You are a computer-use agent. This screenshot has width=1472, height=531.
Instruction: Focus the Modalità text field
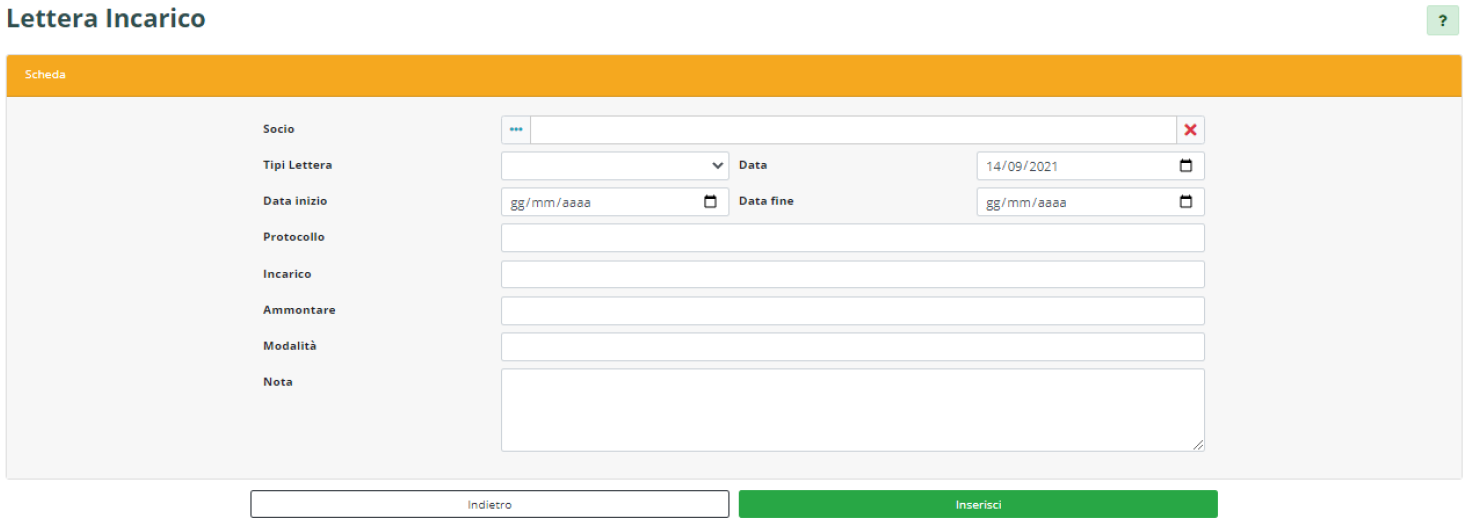point(852,347)
